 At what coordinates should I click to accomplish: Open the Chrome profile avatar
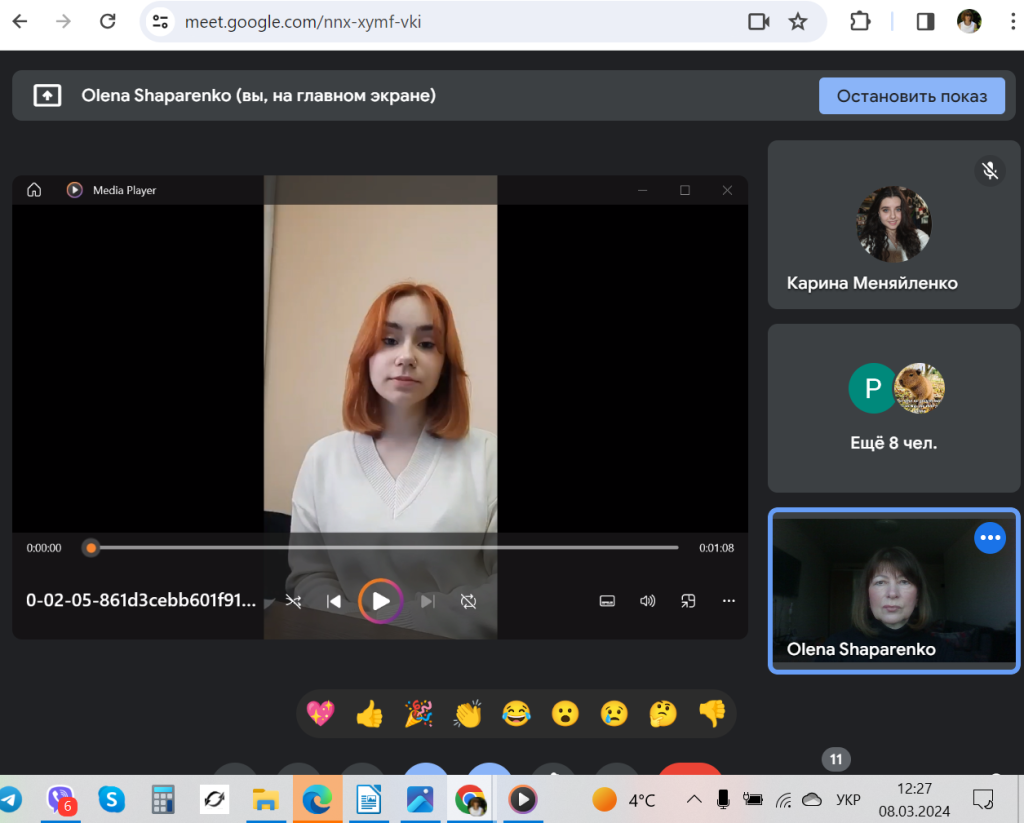(x=969, y=22)
